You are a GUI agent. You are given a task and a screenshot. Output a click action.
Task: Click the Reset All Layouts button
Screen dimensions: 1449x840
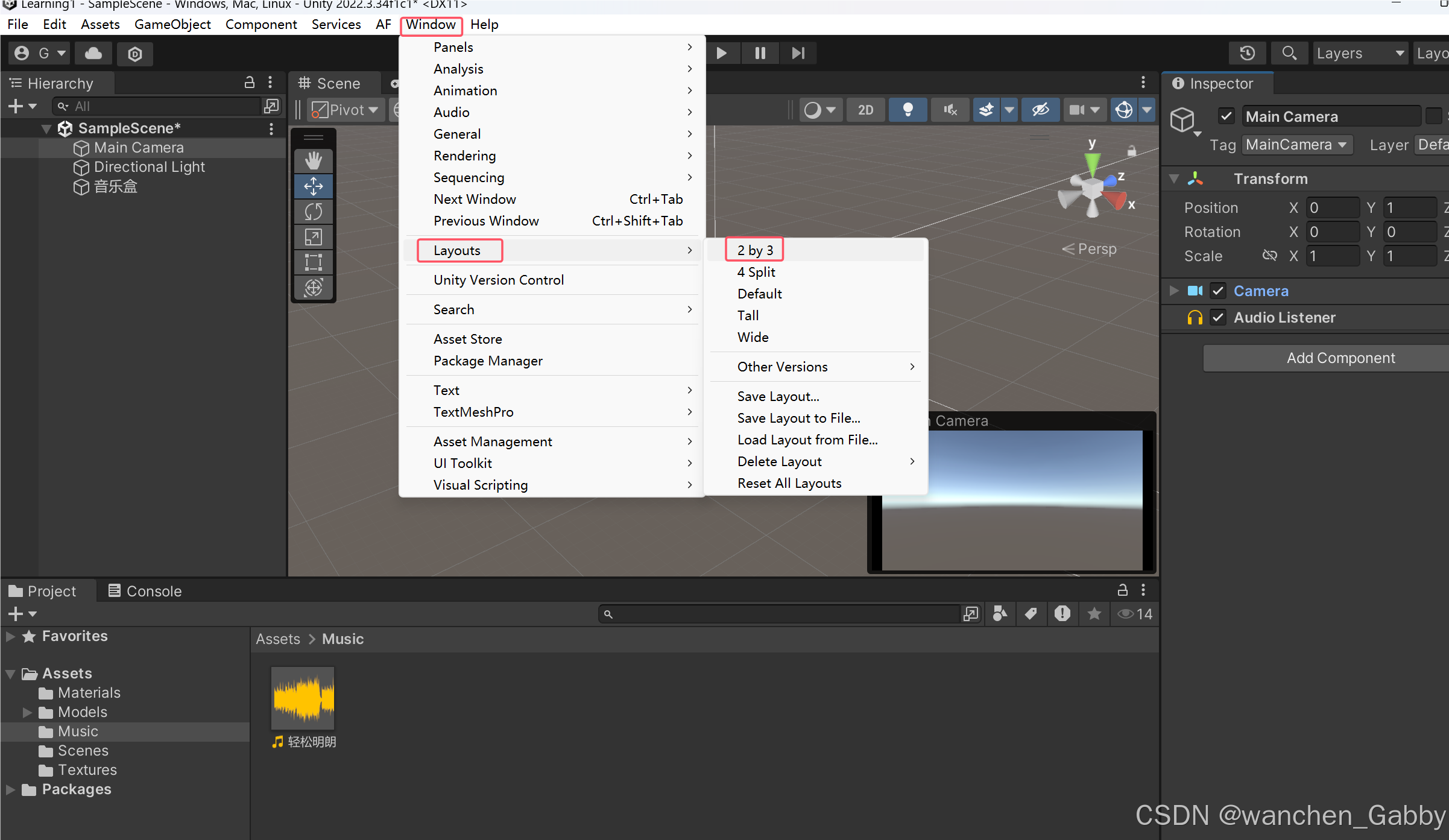(x=789, y=483)
